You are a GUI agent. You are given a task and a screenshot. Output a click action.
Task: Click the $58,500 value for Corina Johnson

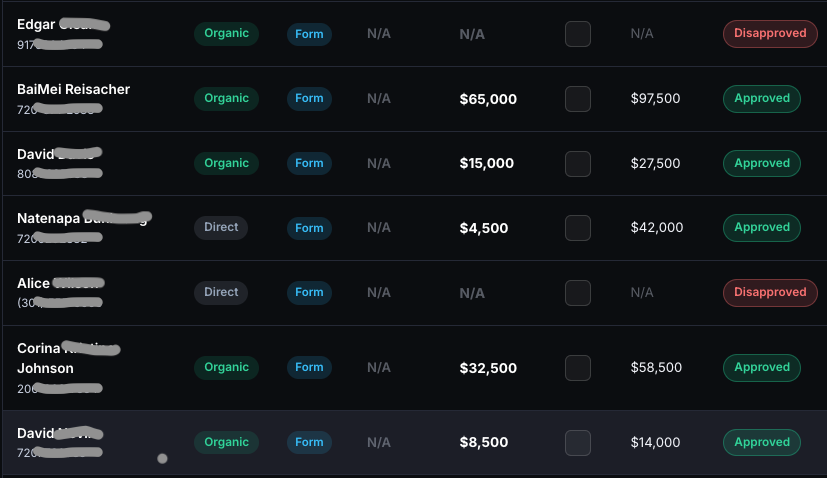[656, 368]
